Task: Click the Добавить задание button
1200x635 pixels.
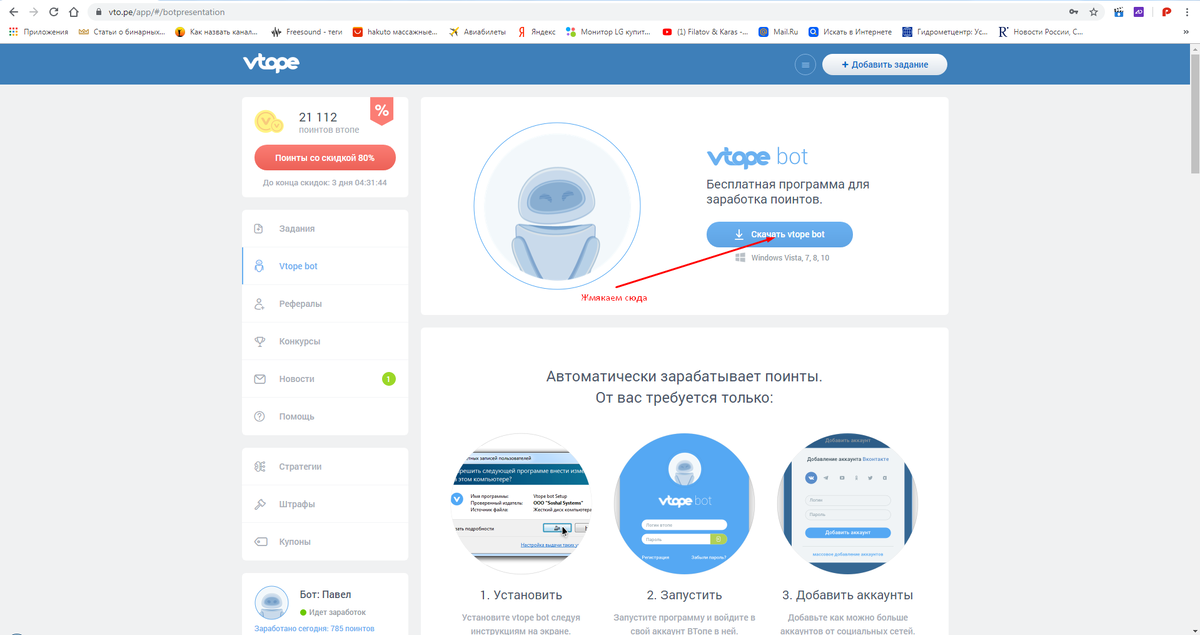Action: click(x=884, y=65)
